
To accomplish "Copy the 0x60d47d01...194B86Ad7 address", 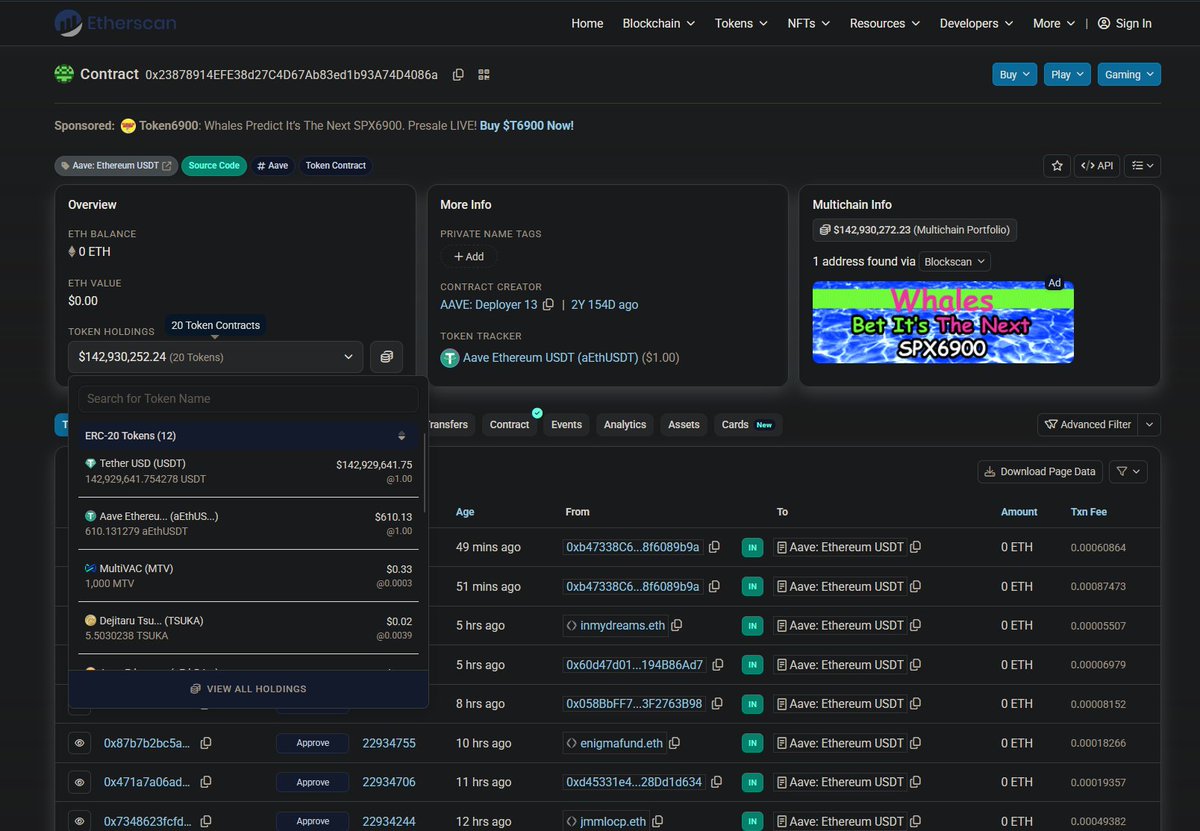I will (x=717, y=665).
